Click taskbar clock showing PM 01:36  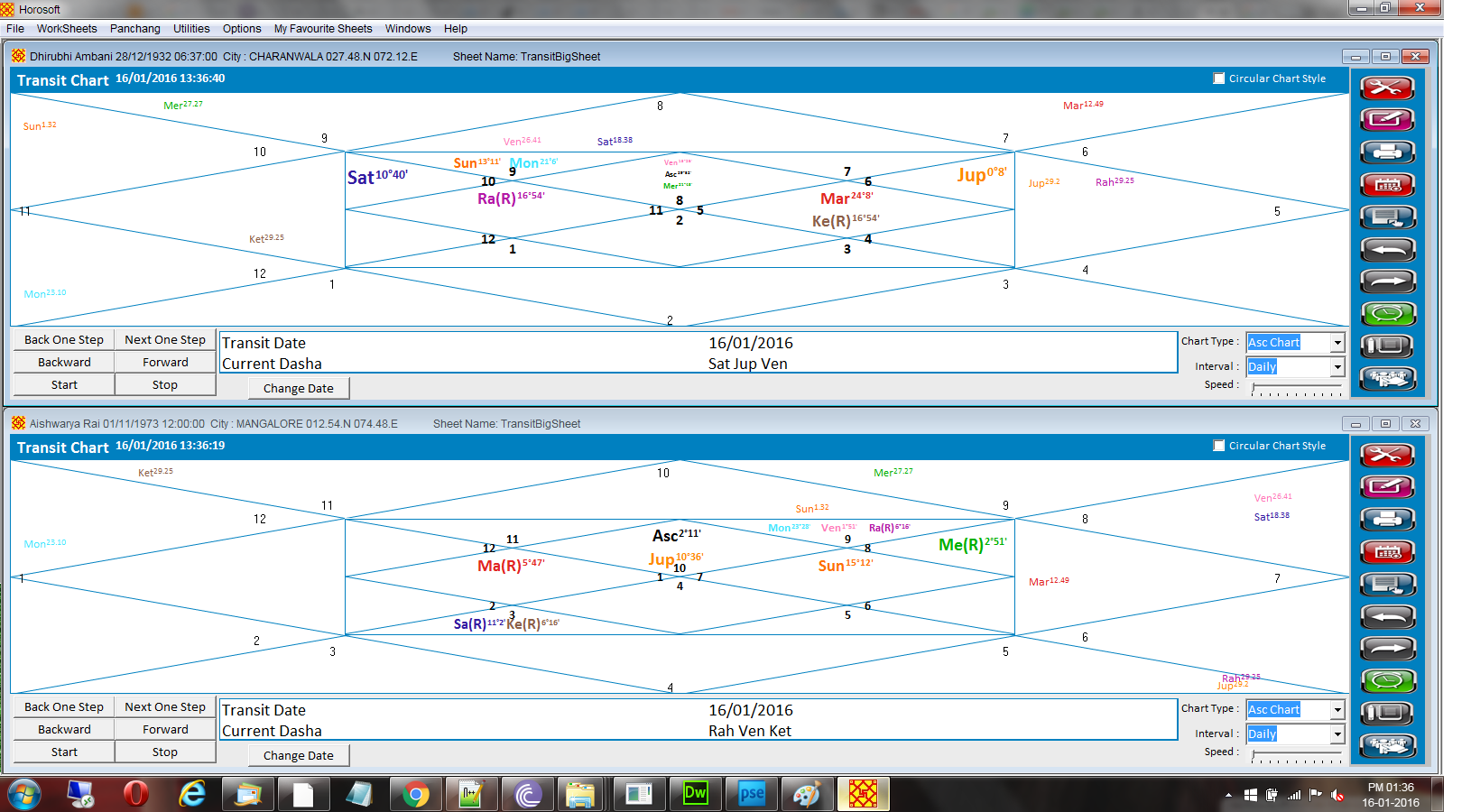[1391, 795]
